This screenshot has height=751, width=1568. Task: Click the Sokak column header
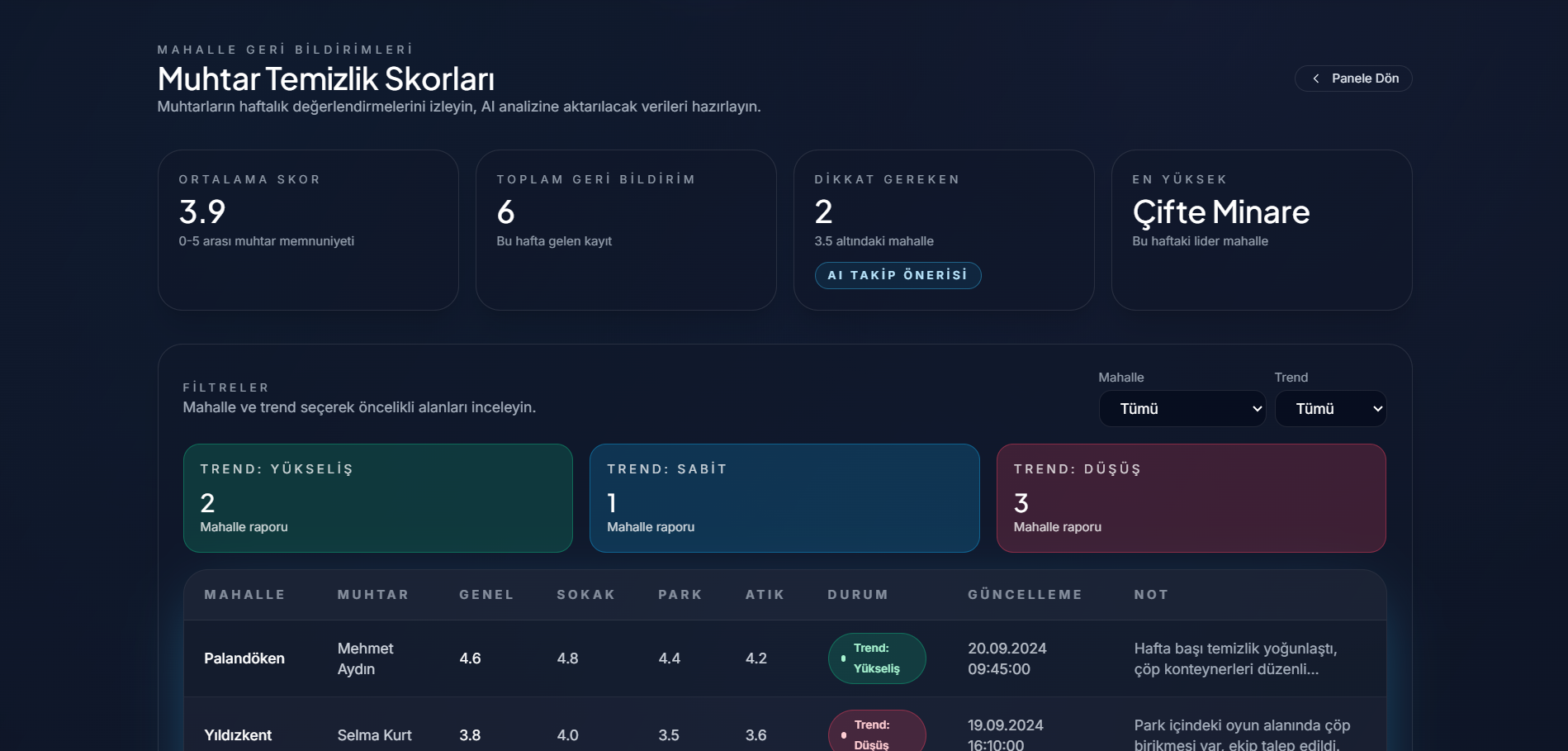[585, 595]
